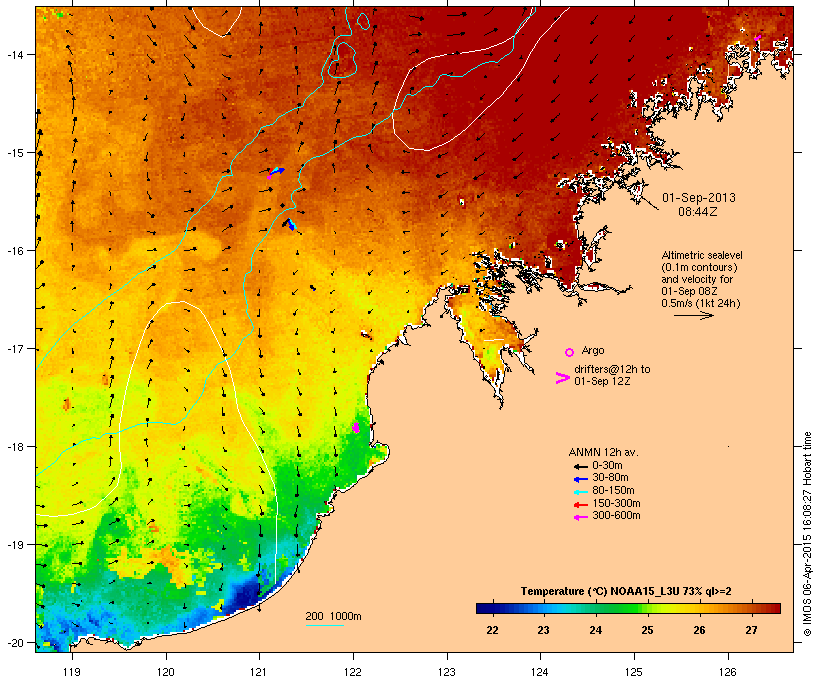Click the longitude label '124'

click(540, 672)
